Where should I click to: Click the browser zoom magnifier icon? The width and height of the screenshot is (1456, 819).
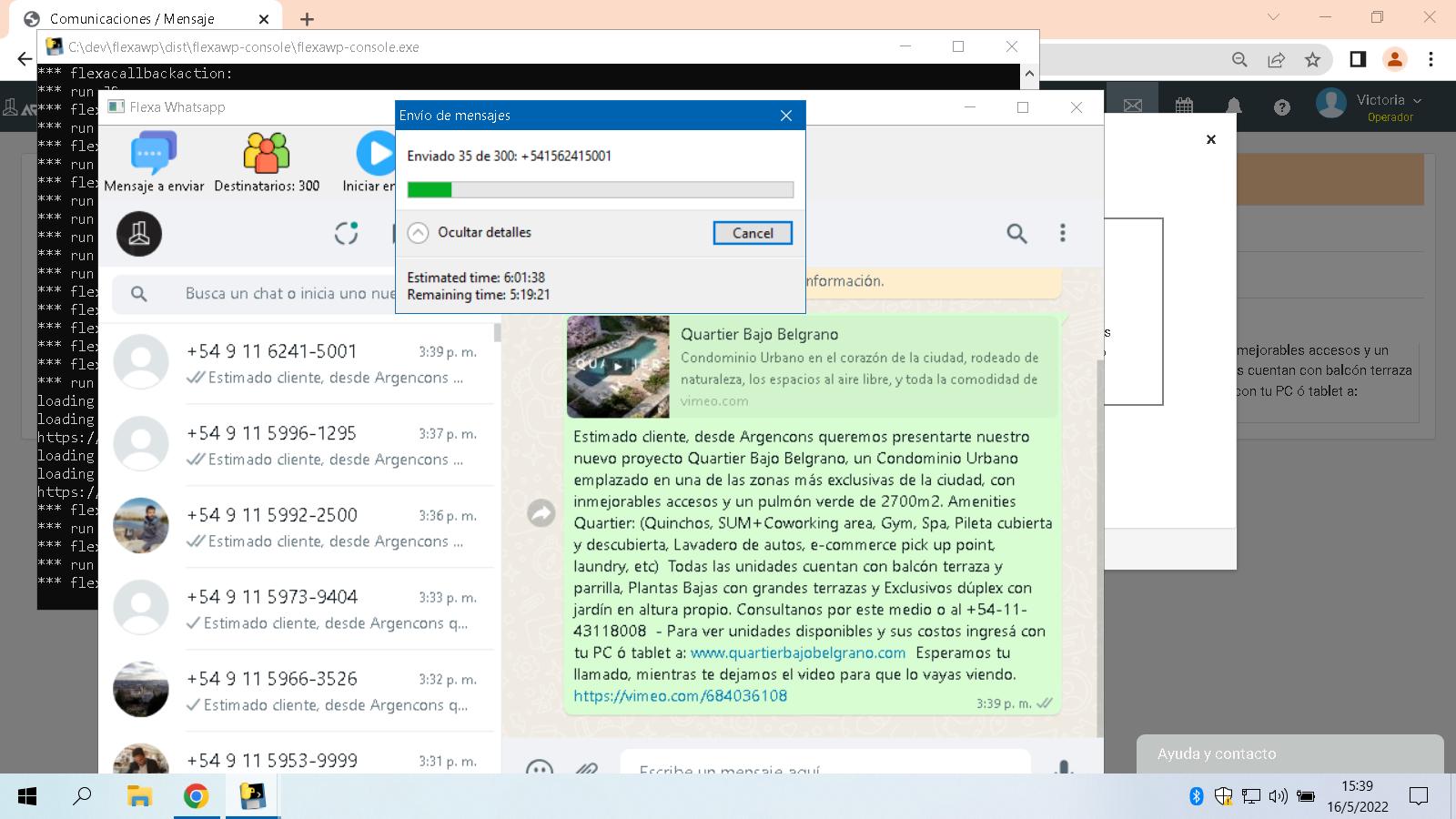click(x=1239, y=59)
